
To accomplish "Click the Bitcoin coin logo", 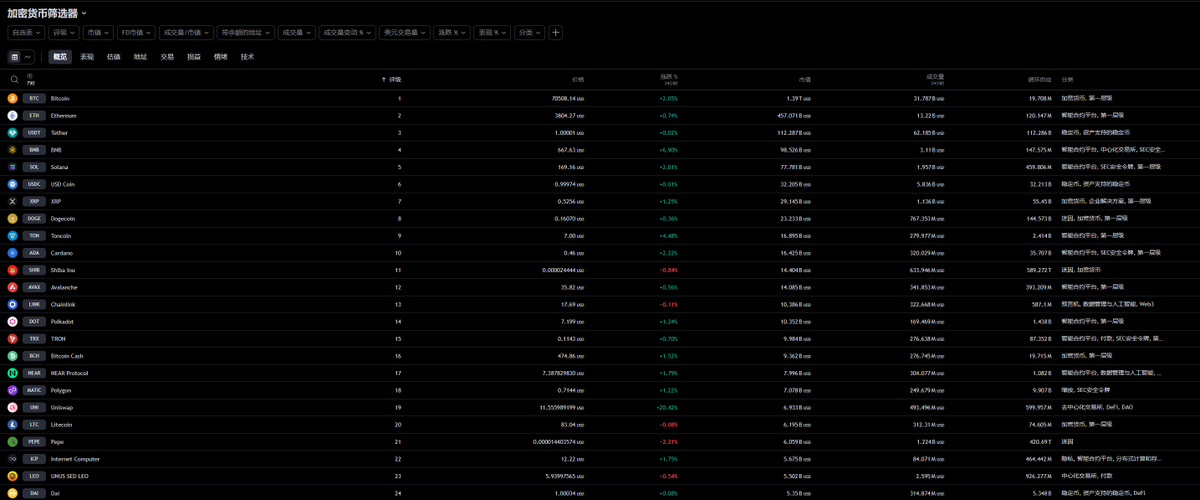I will pyautogui.click(x=13, y=99).
